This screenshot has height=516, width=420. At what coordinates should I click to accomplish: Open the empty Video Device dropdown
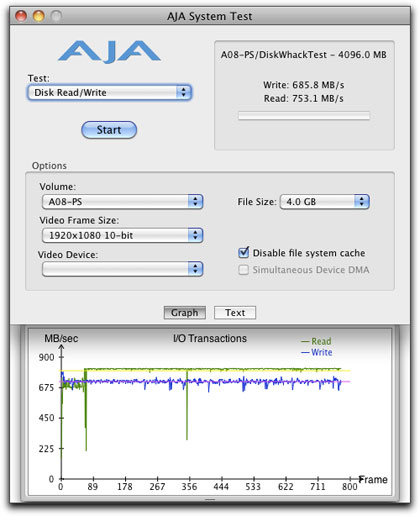122,269
